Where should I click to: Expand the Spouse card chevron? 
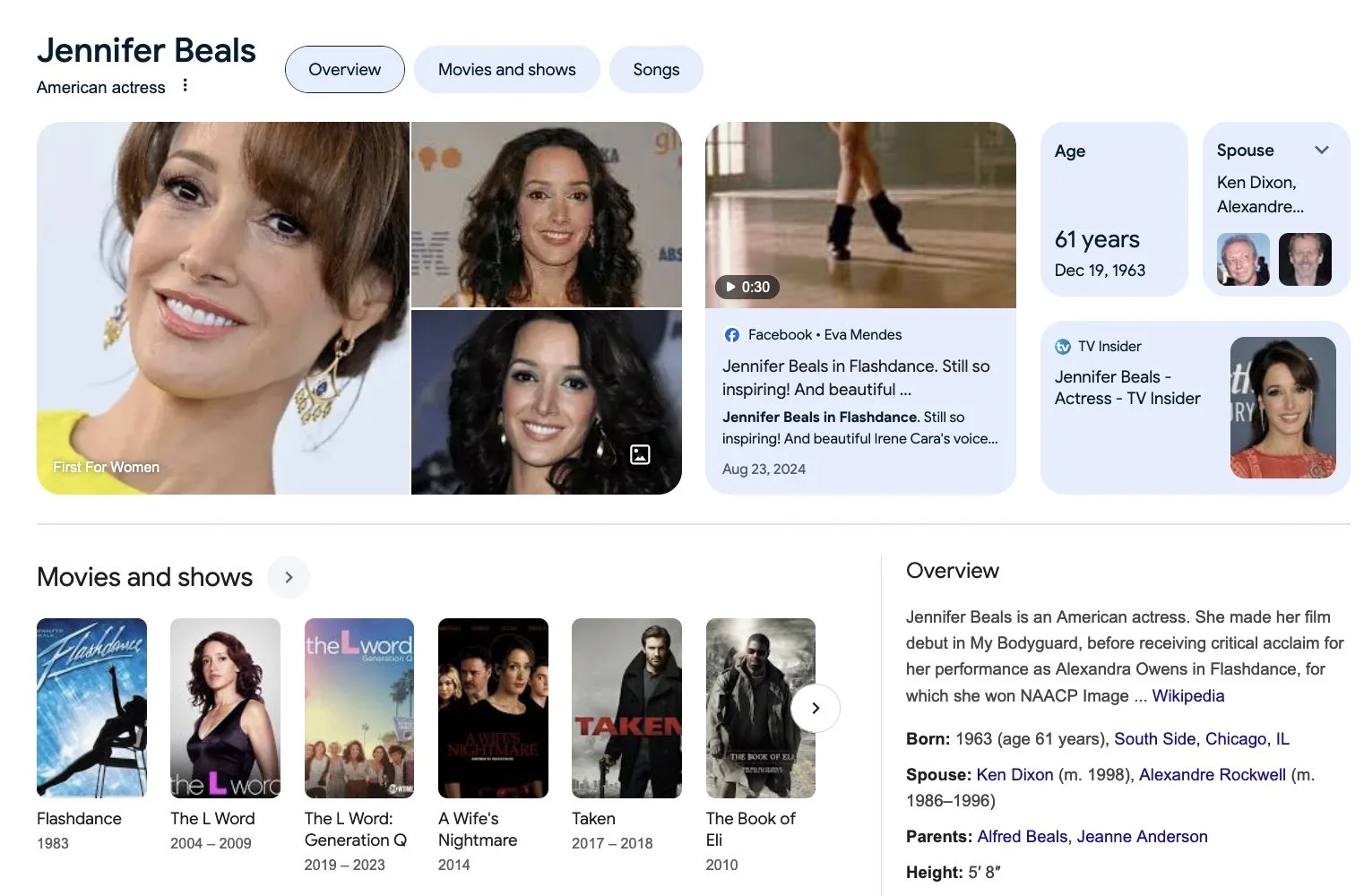coord(1321,150)
